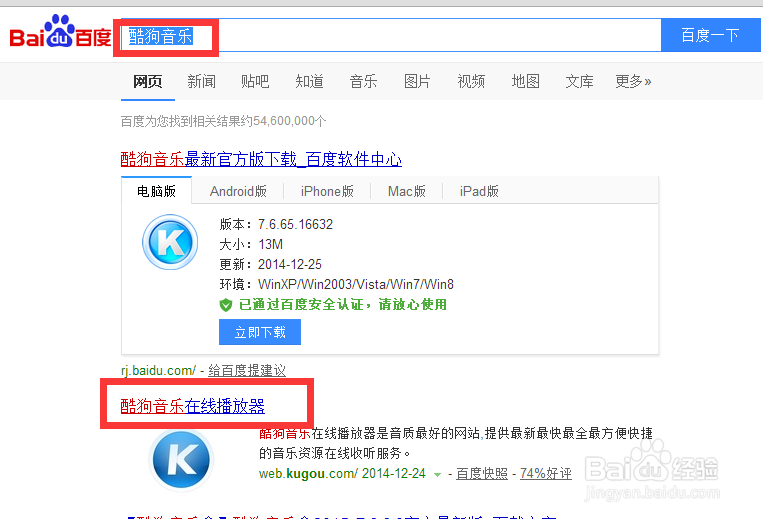Screen dimensions: 763x519
Task: Open the 酷狗音乐在线播放器 result link
Action: (x=193, y=406)
